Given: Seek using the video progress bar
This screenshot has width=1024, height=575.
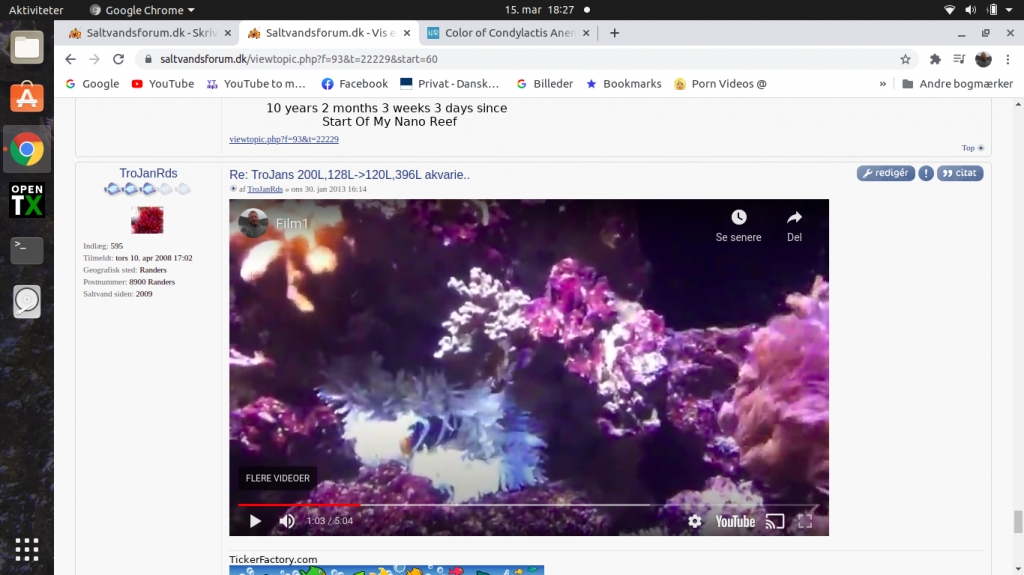Looking at the screenshot, I should 528,505.
